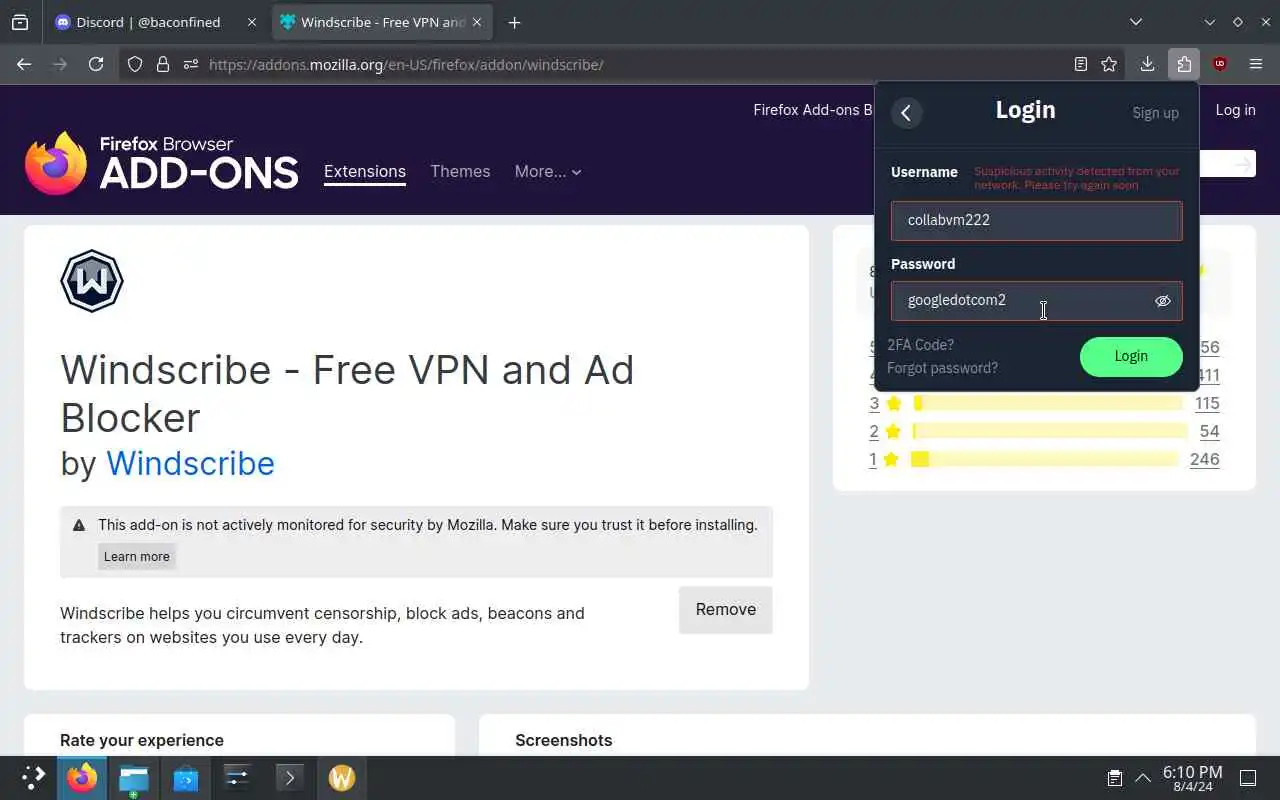The image size is (1280, 800).
Task: Open the Downloads toolbar icon
Action: [1147, 64]
